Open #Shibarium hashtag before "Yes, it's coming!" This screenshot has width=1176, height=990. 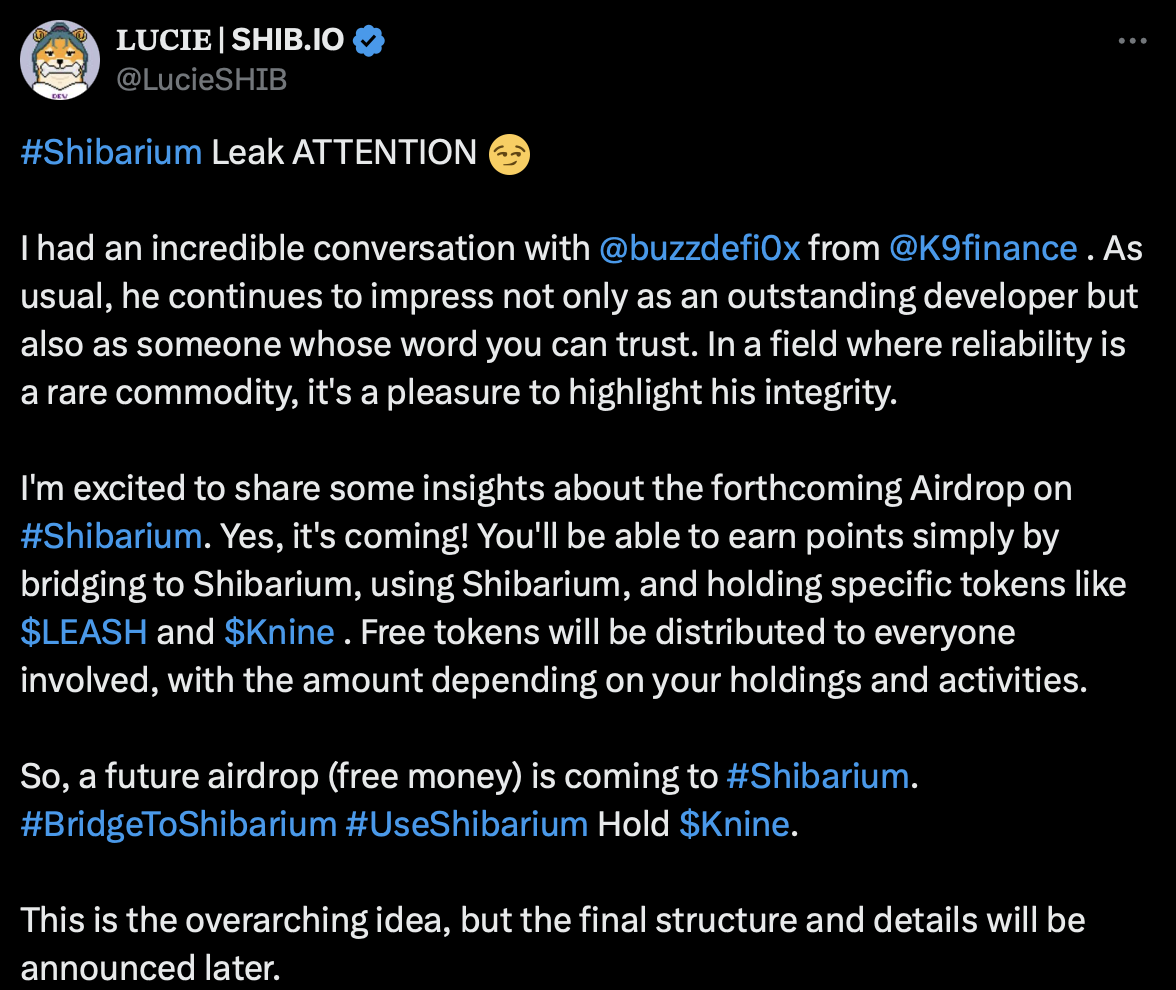pyautogui.click(x=111, y=537)
